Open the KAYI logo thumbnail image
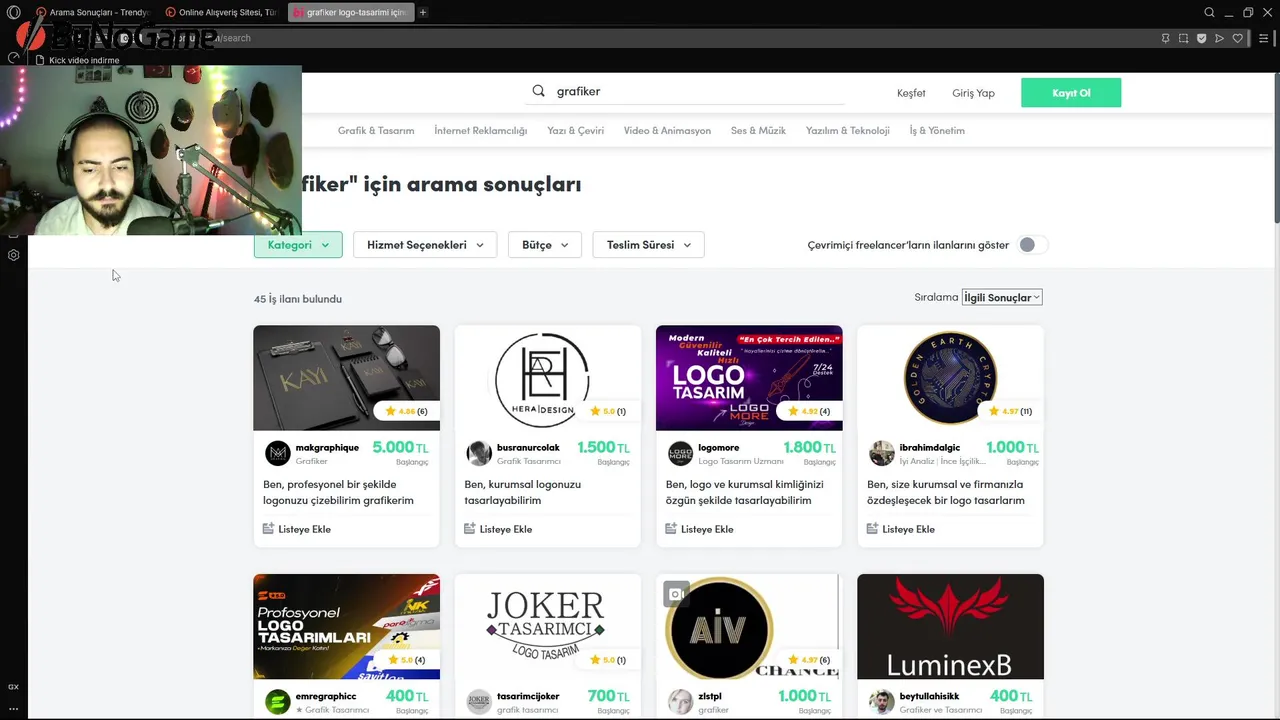1280x720 pixels. pyautogui.click(x=346, y=378)
